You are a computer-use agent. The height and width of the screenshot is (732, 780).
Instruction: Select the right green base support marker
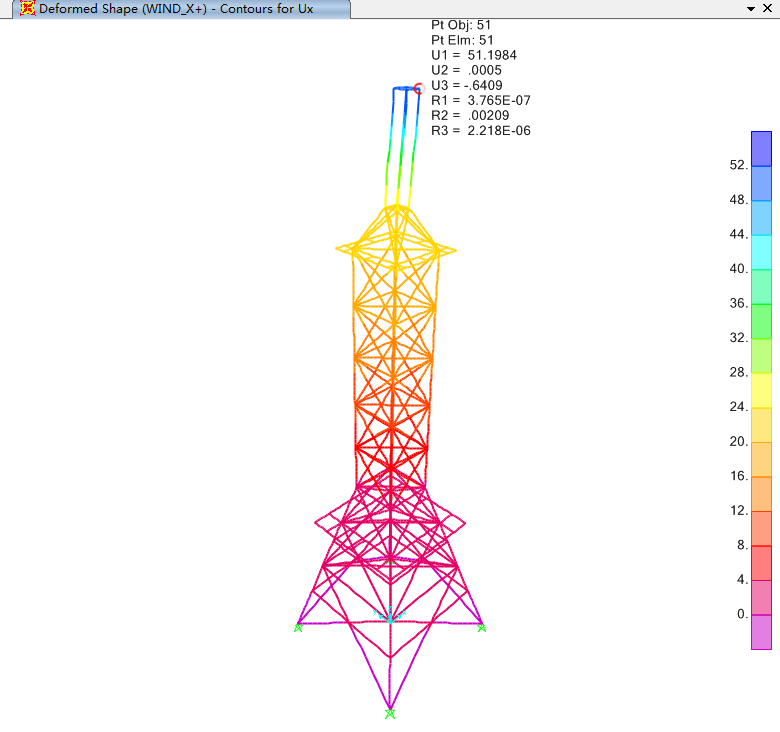(481, 627)
